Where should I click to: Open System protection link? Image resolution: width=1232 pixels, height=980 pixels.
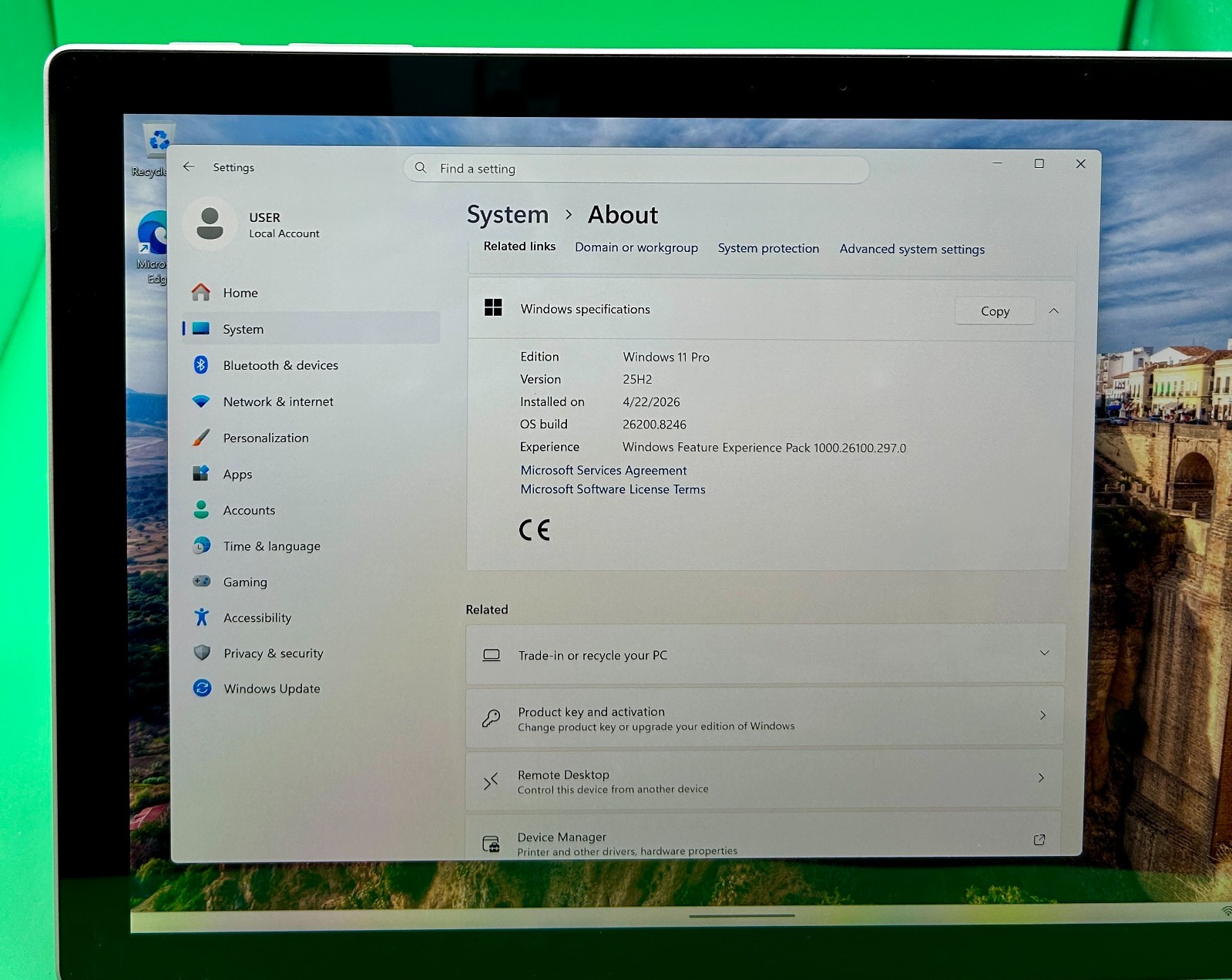(768, 248)
